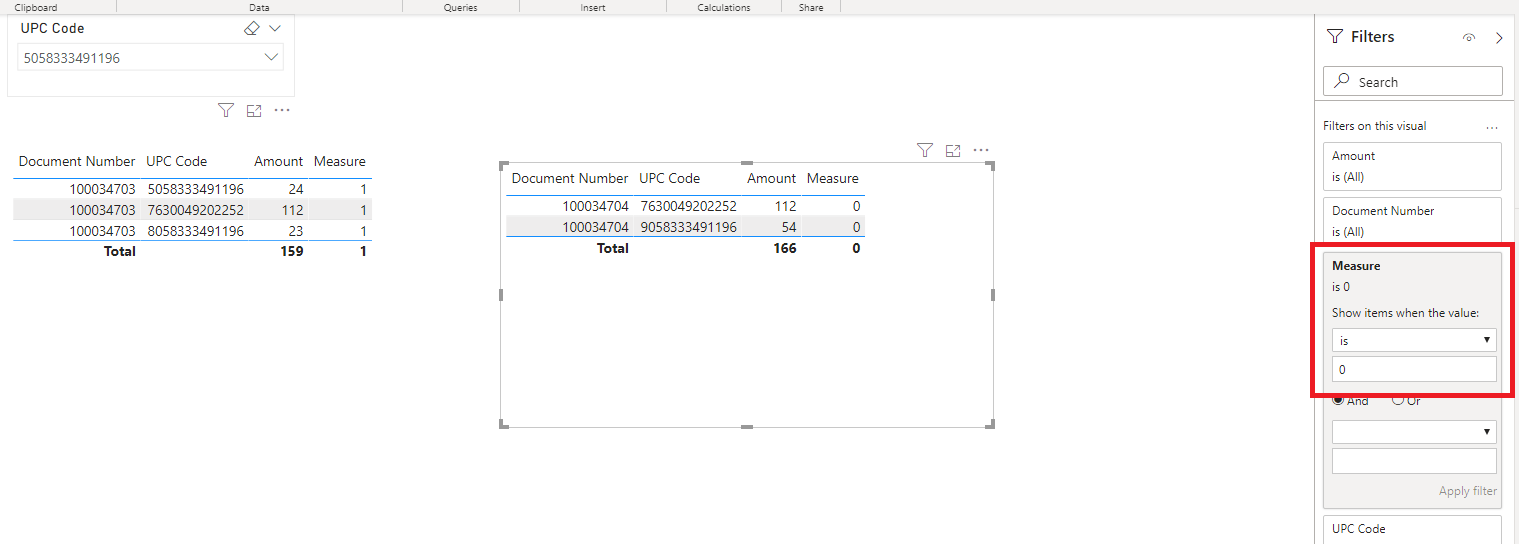The height and width of the screenshot is (544, 1519).
Task: Sort selected table by Amount header
Action: tap(771, 178)
